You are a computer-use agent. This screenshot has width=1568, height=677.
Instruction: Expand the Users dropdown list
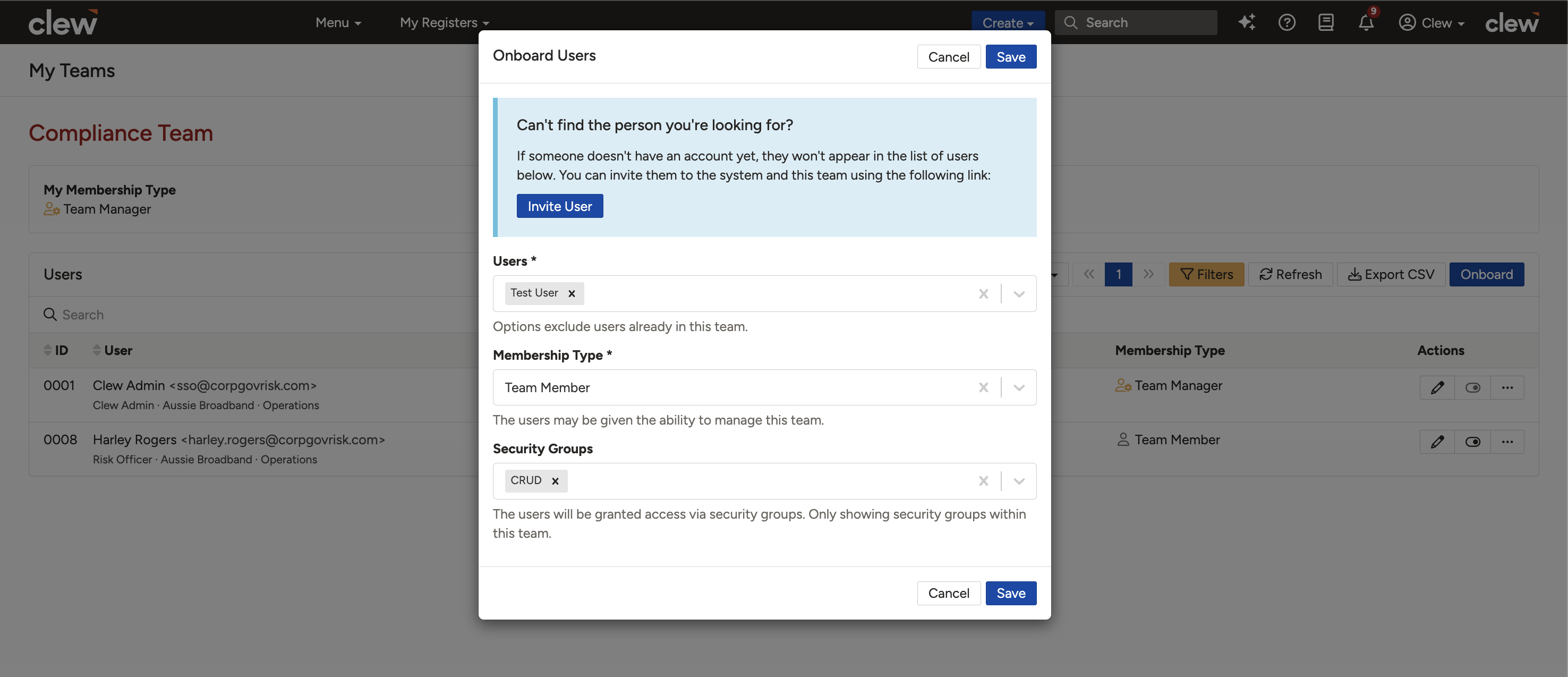[1019, 293]
